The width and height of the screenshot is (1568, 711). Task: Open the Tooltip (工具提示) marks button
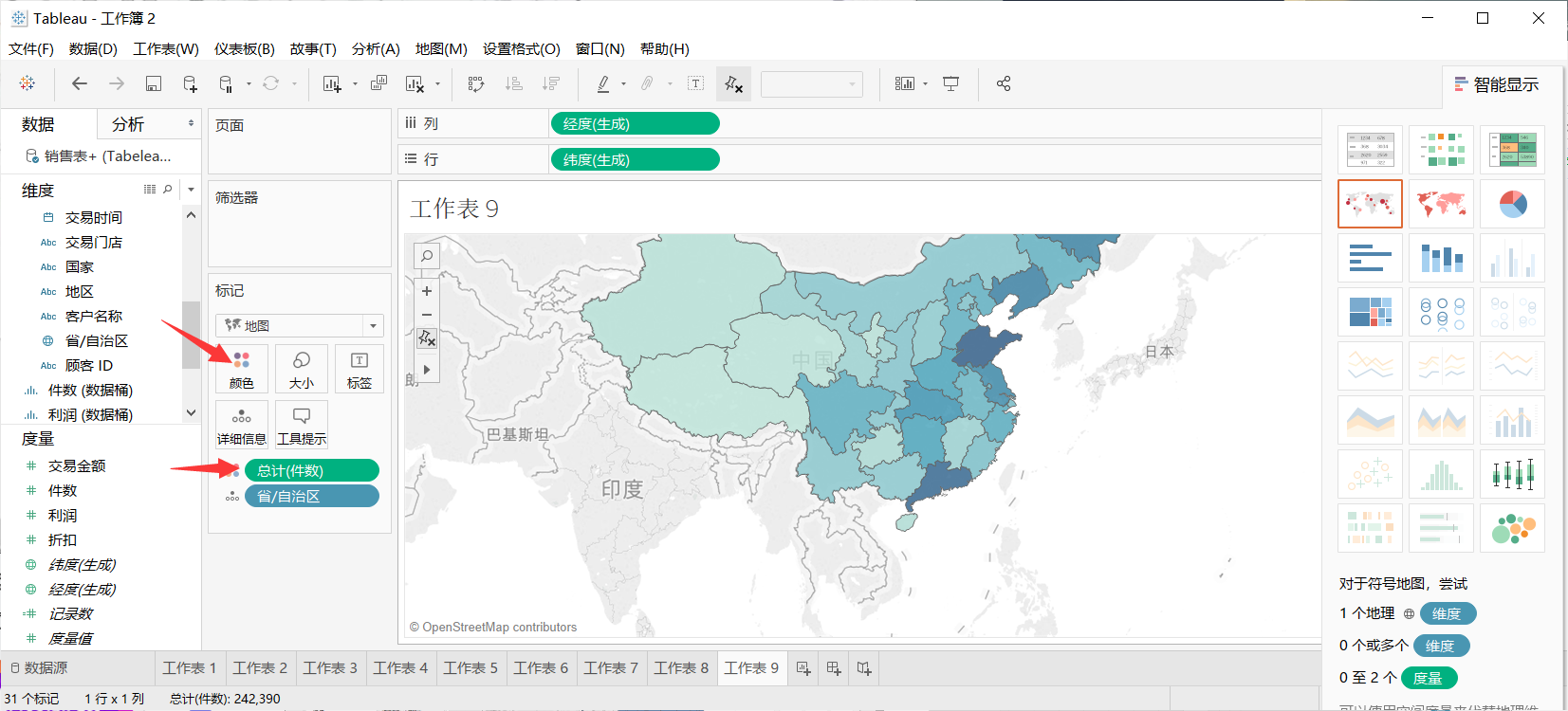[302, 425]
